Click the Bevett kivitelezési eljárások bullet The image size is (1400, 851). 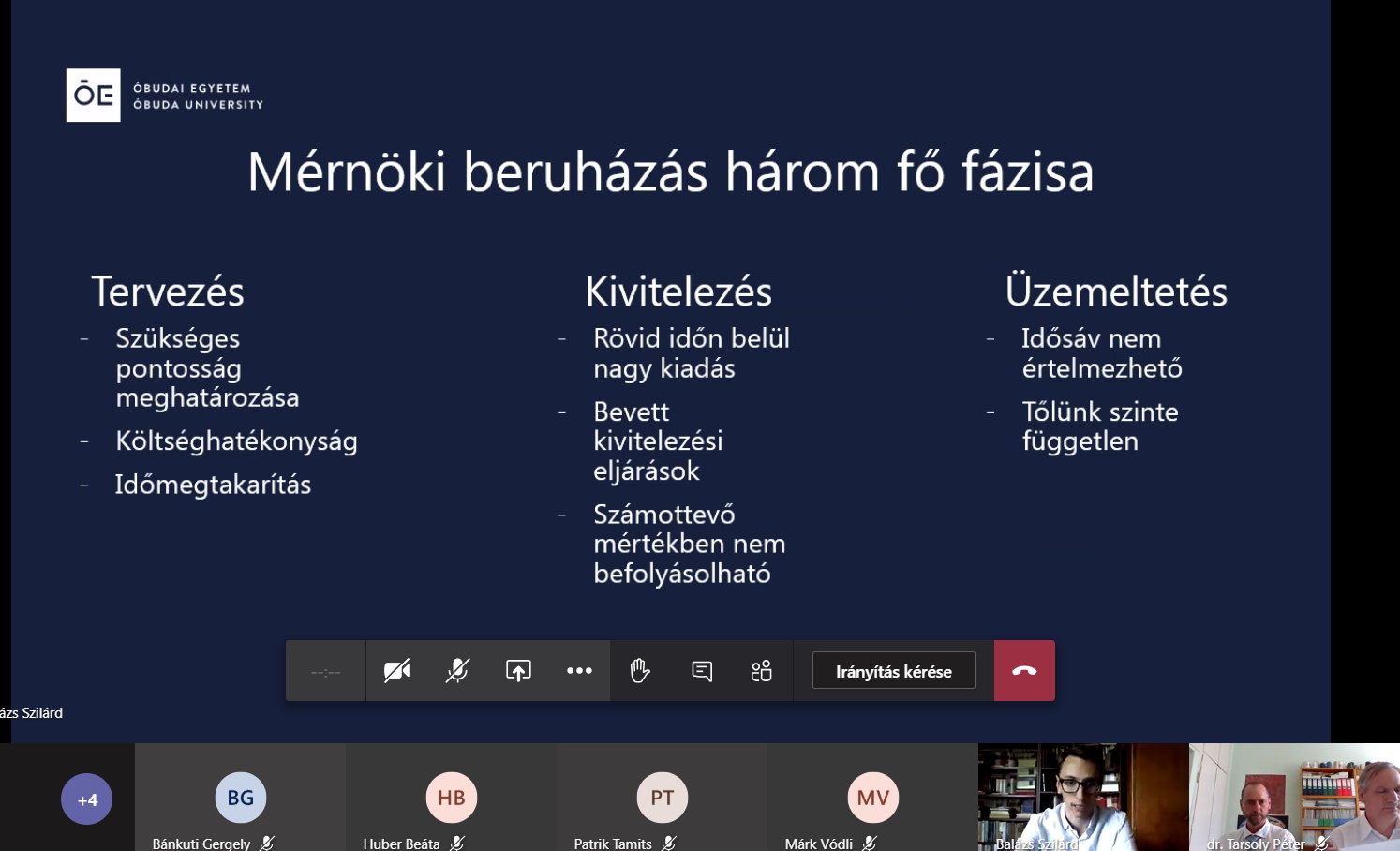click(658, 441)
